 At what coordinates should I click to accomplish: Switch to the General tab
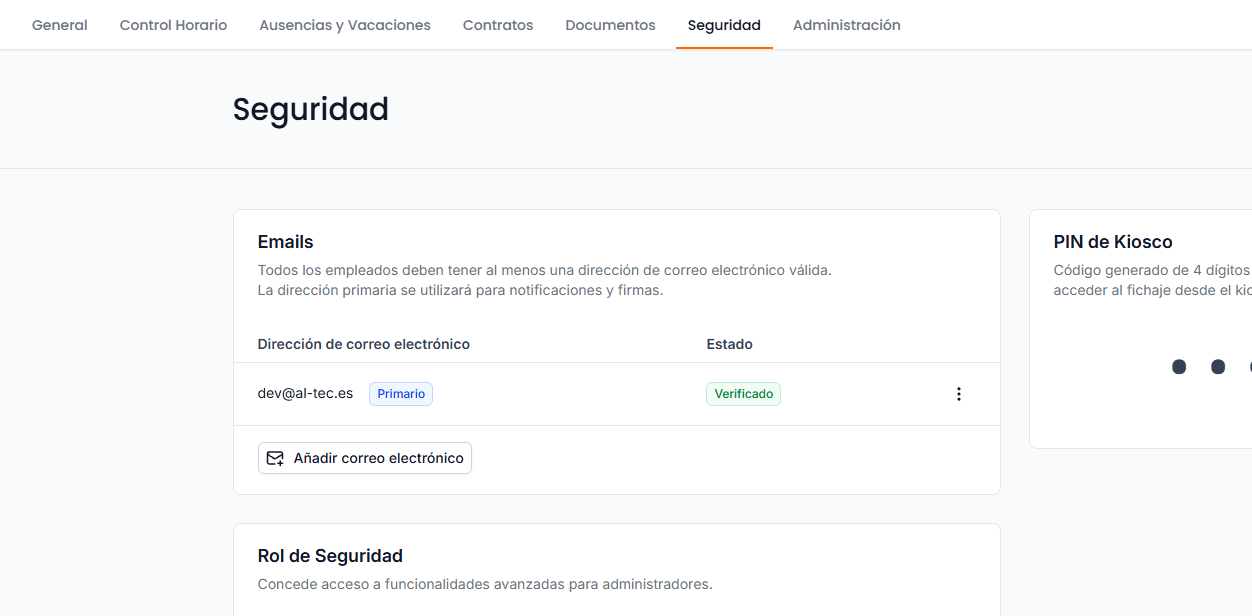click(x=60, y=25)
